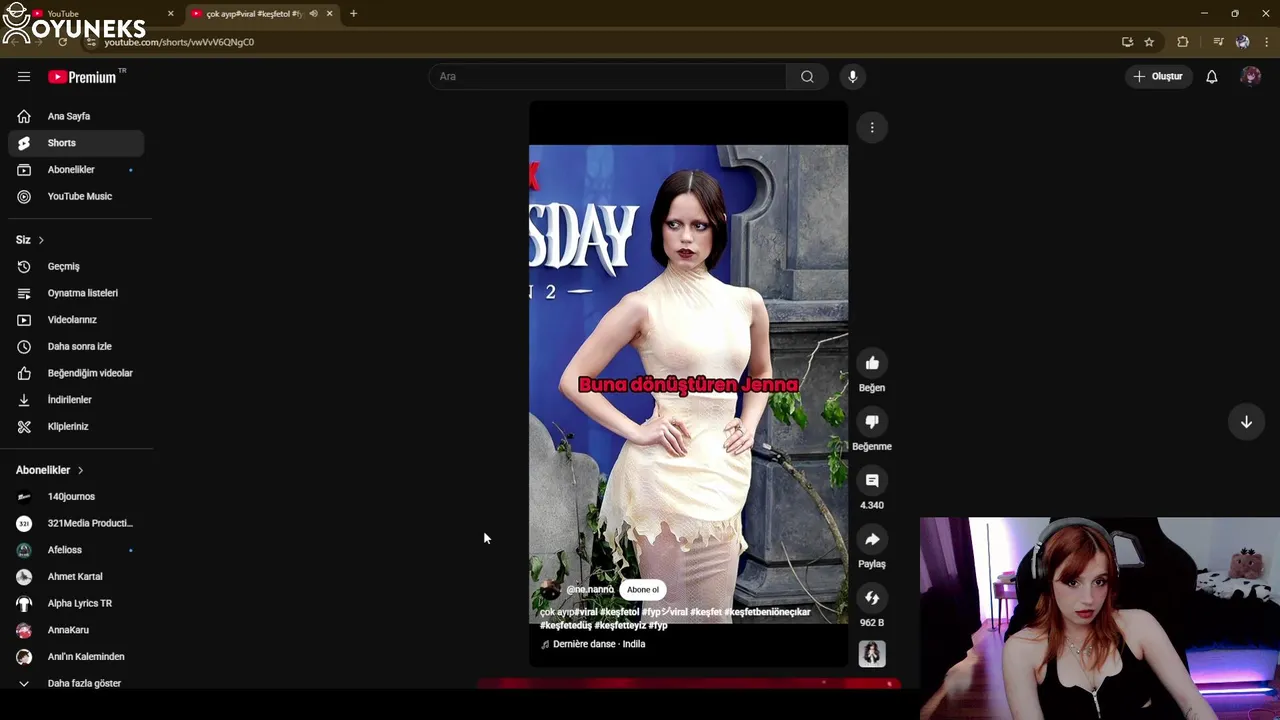1280x720 pixels.
Task: Open the Afelioss channel
Action: coord(76,550)
